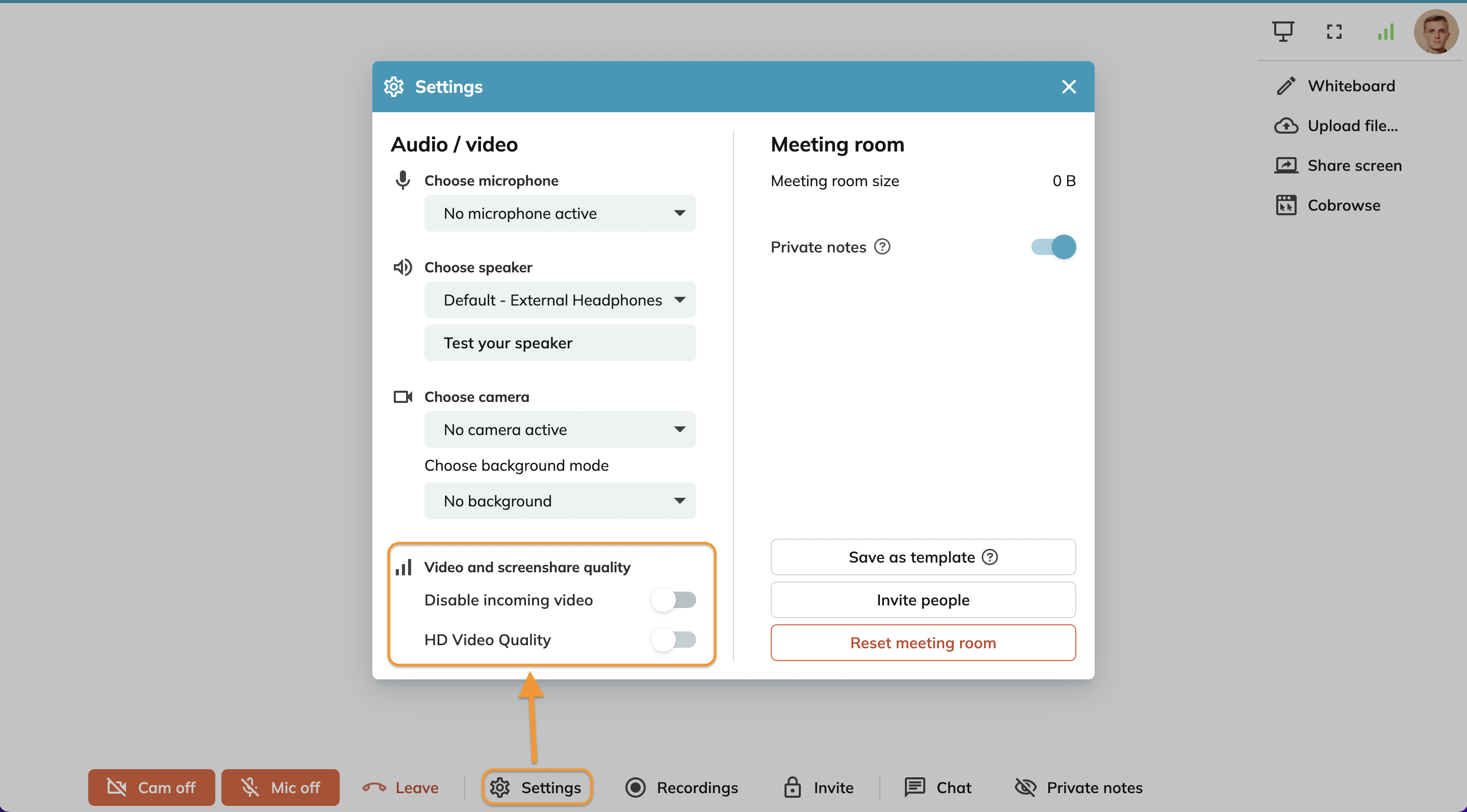Click help icon in Save as template

point(990,557)
